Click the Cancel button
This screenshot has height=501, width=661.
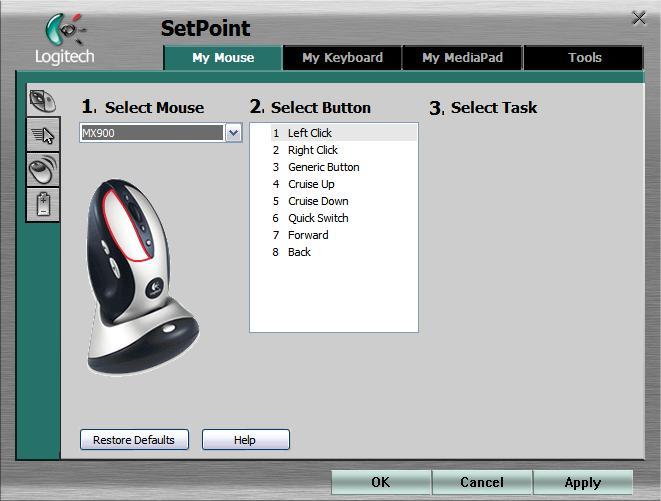pyautogui.click(x=482, y=482)
